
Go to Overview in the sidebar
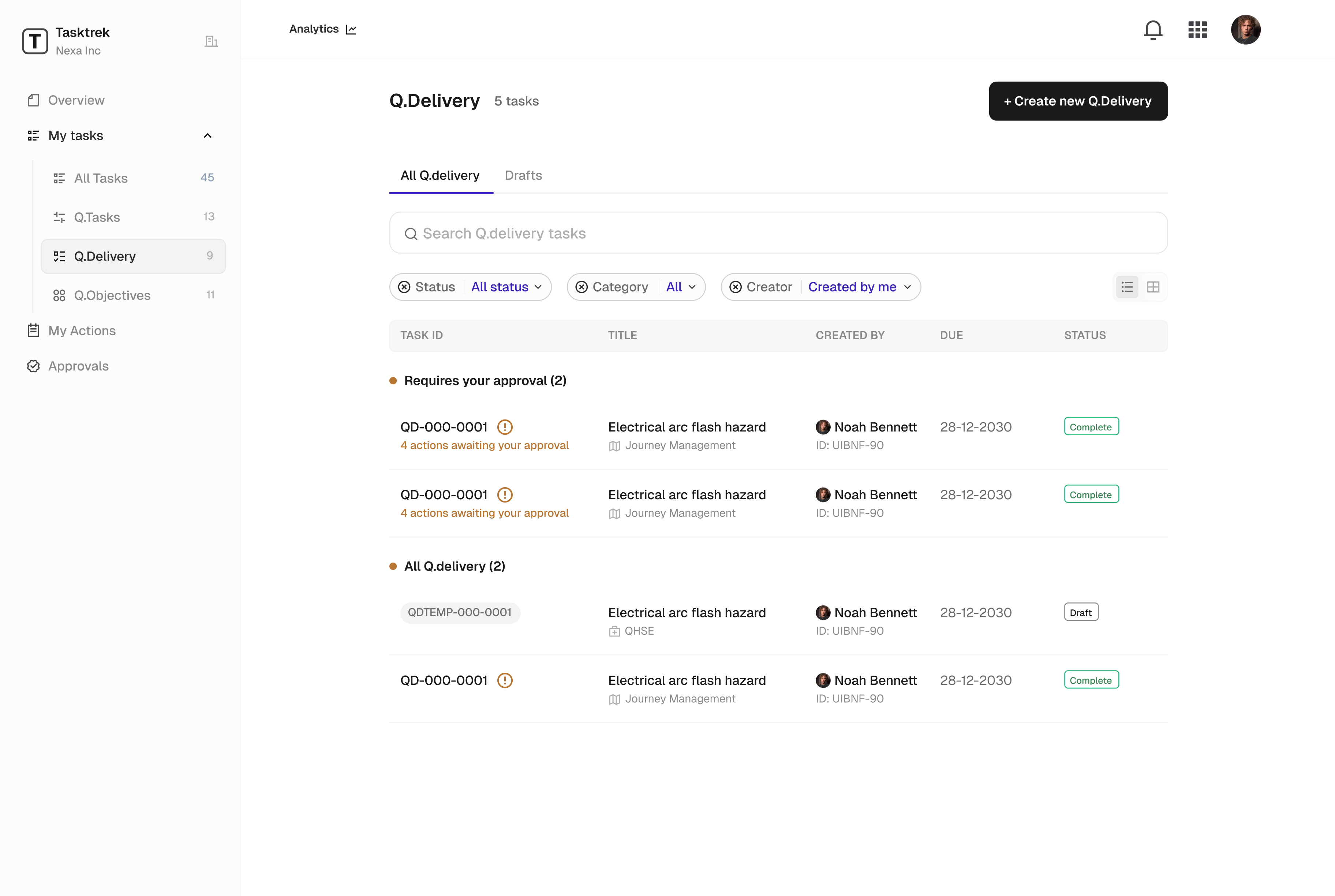pyautogui.click(x=66, y=100)
